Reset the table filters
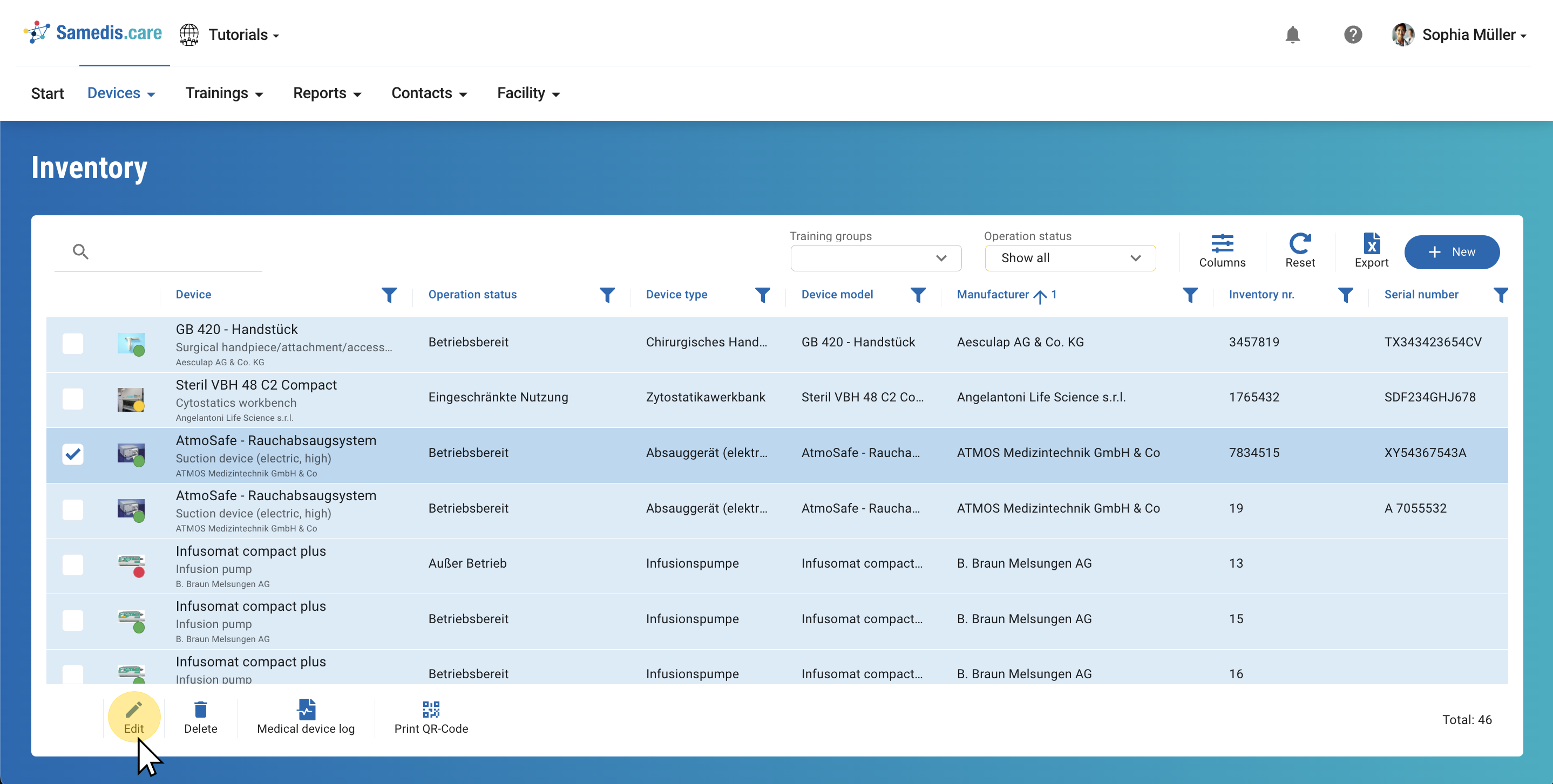 [1299, 250]
